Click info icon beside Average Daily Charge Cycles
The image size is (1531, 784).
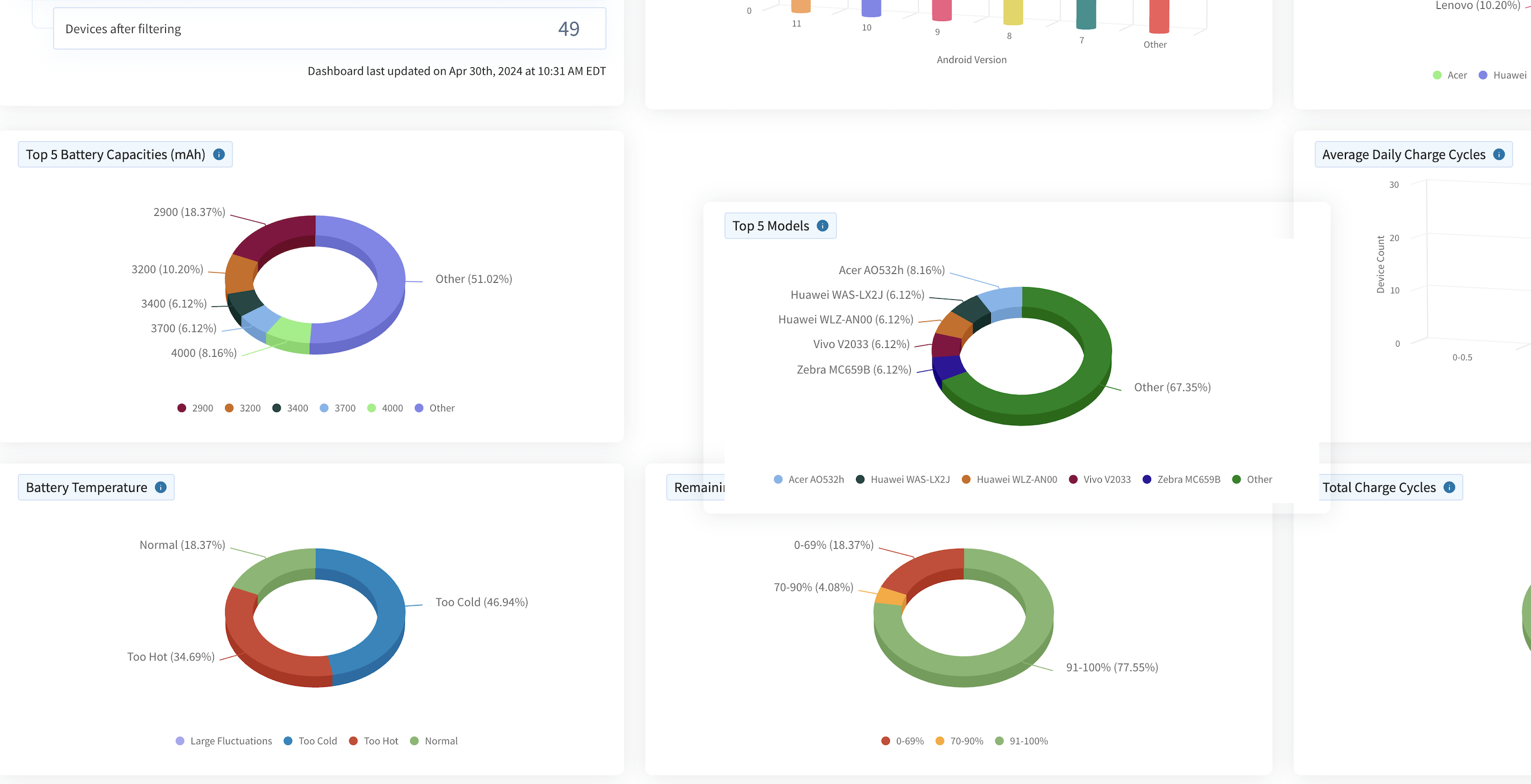point(1499,155)
